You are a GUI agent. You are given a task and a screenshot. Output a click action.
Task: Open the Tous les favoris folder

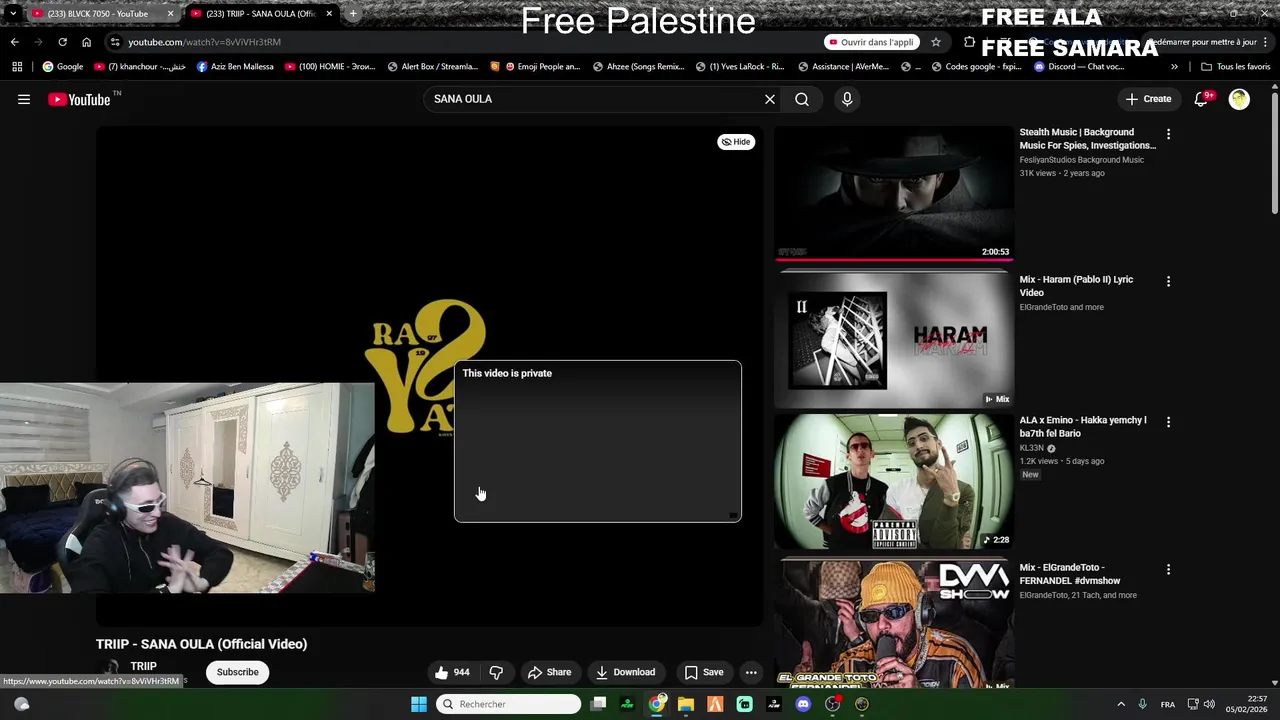point(1236,67)
